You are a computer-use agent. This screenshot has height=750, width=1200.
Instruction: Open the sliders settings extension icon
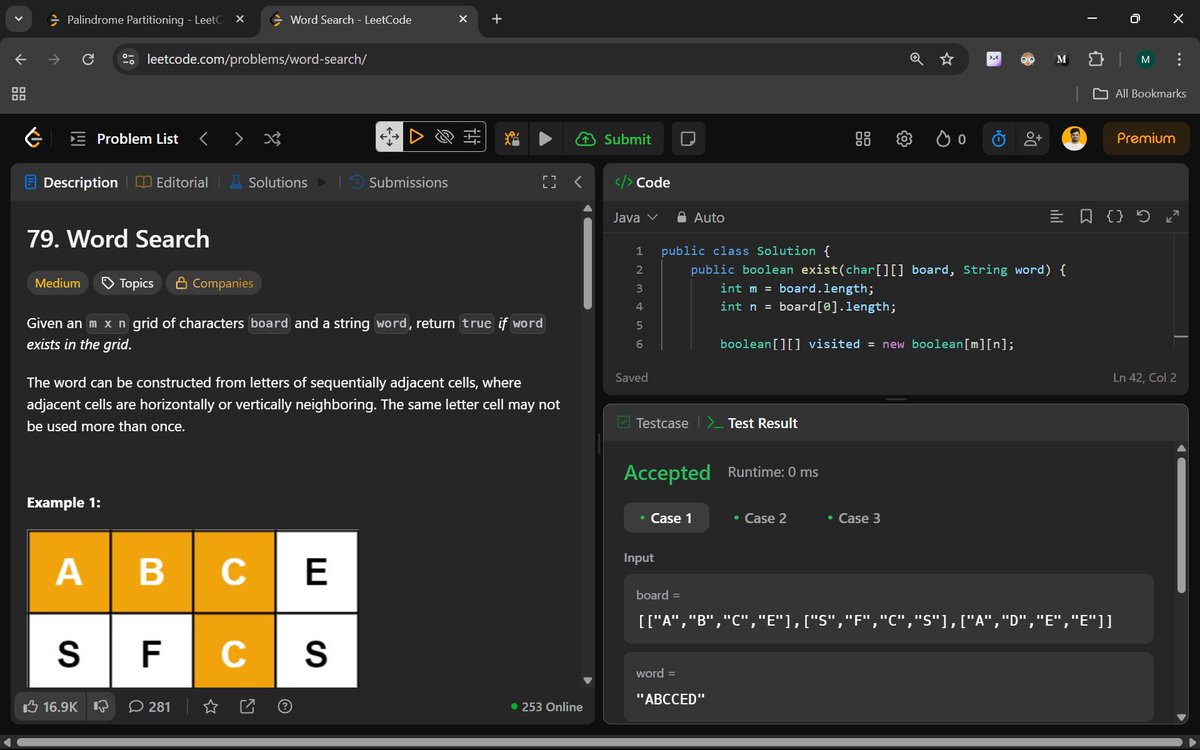[473, 137]
